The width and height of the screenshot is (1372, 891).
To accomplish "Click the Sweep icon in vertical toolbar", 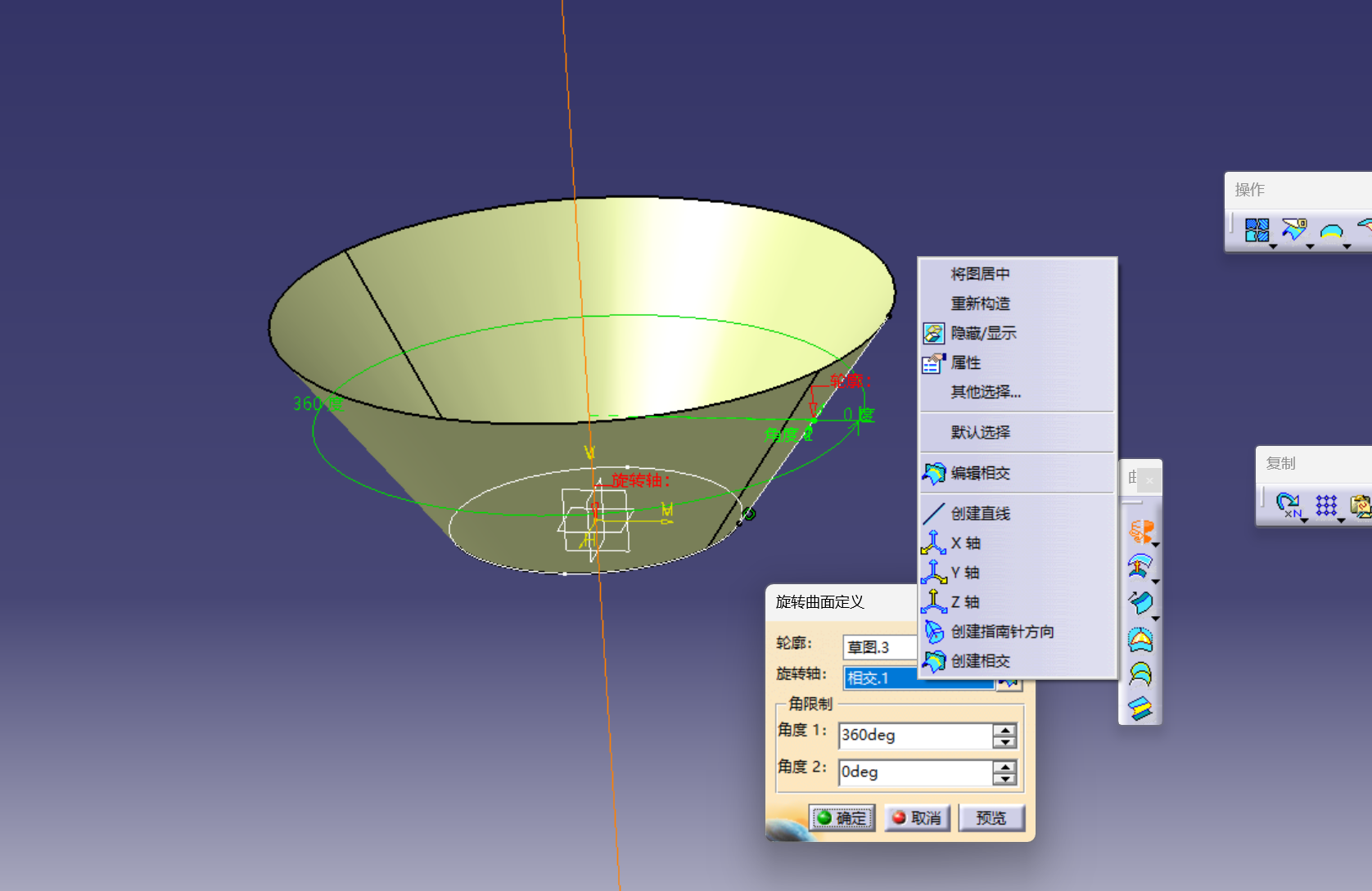I will click(x=1140, y=603).
